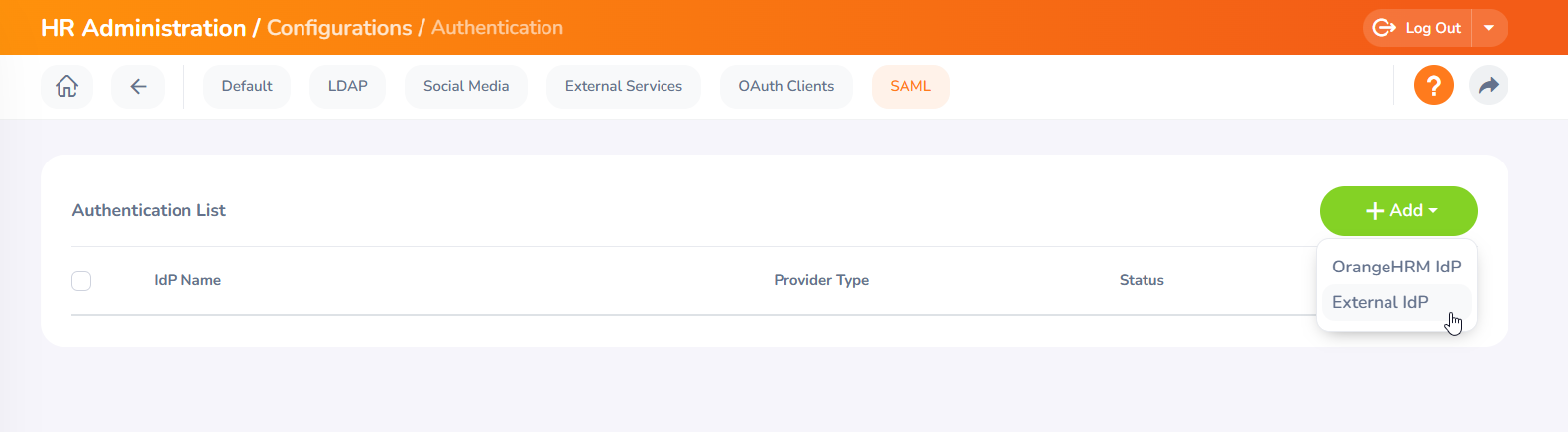Go to the External Services tab
1568x432 pixels.
tap(623, 87)
